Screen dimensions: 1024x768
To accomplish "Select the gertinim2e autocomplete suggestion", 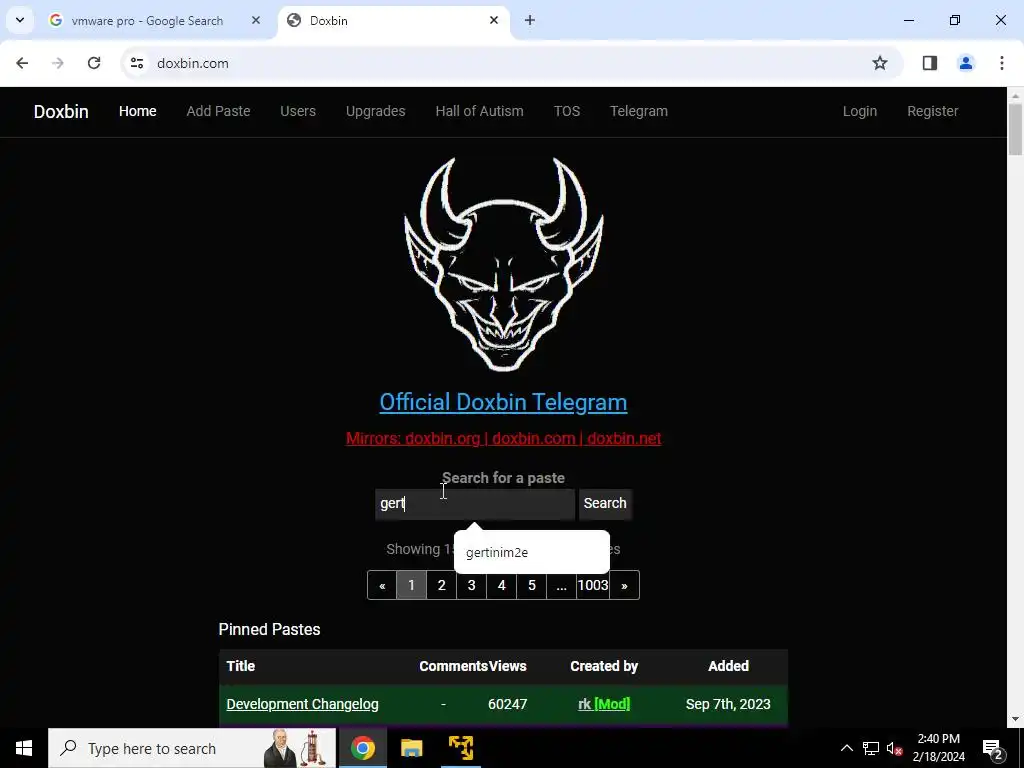I will click(x=532, y=552).
